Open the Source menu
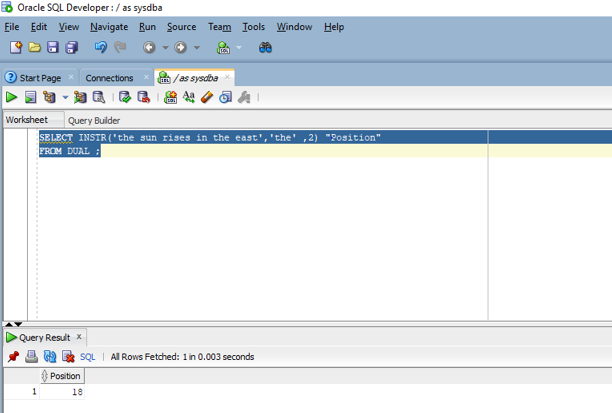This screenshot has width=612, height=413. (181, 27)
